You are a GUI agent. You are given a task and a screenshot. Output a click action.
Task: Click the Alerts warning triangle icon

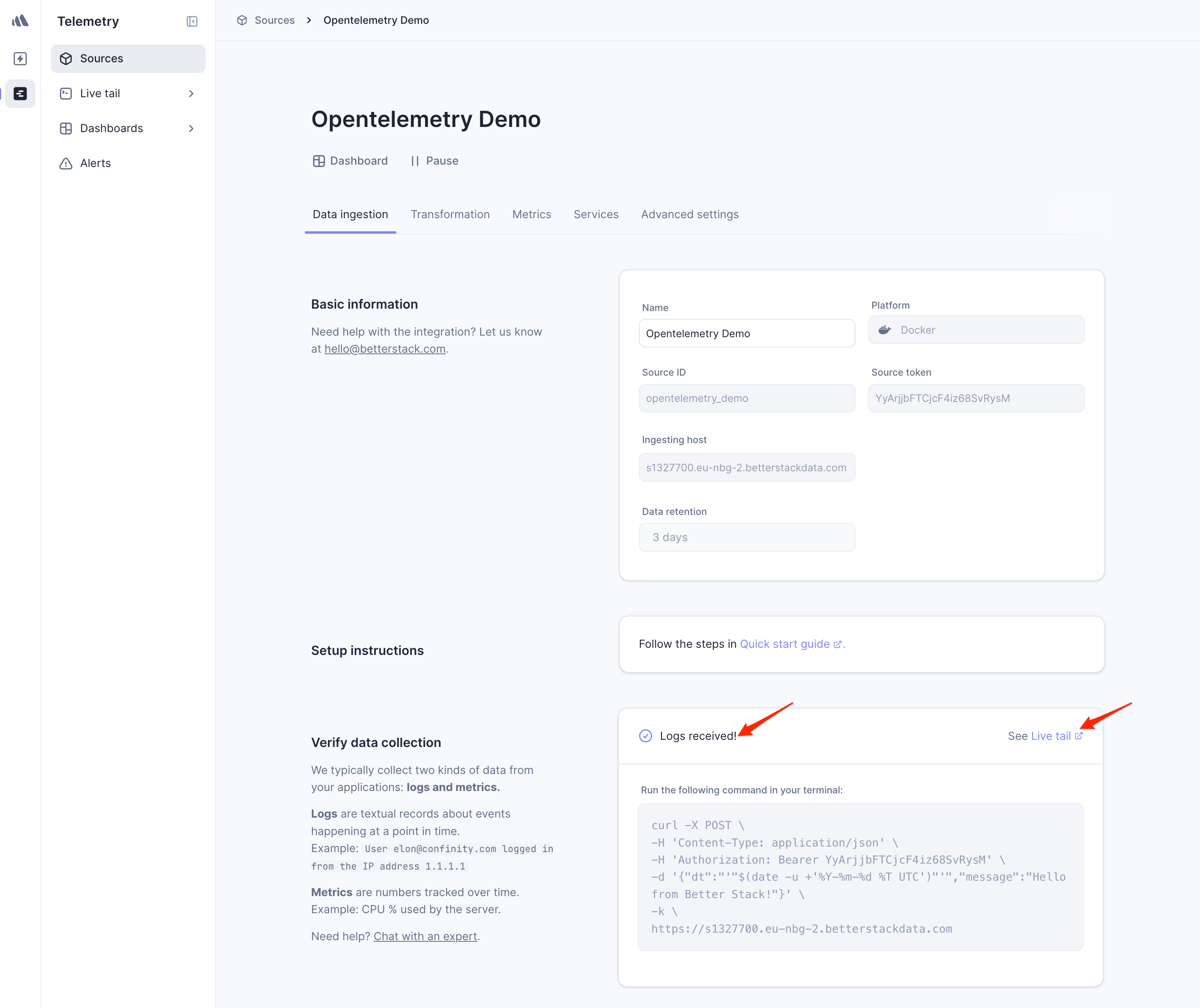(x=66, y=163)
